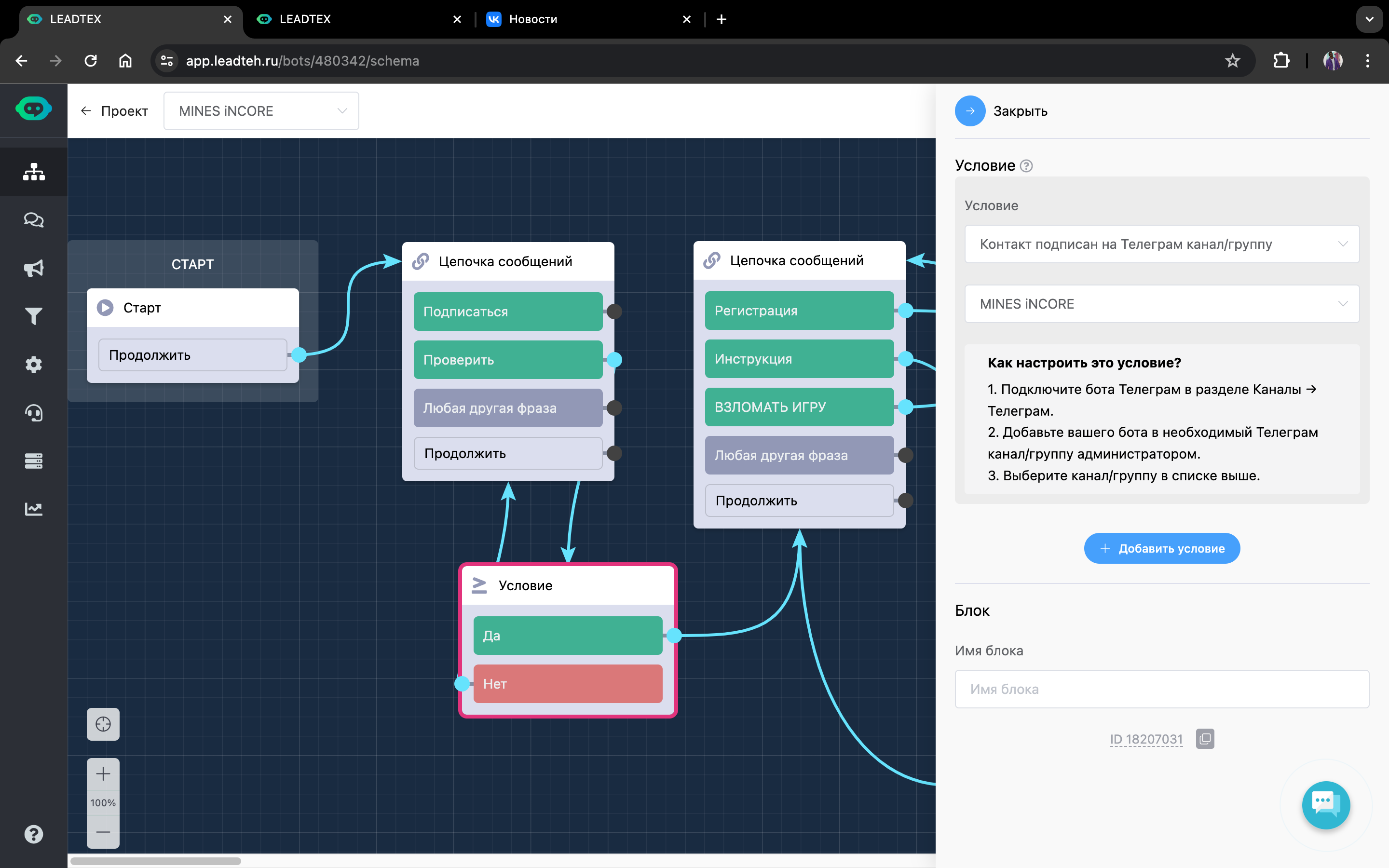This screenshot has height=868, width=1389.
Task: Zoom in with the plus button
Action: pyautogui.click(x=103, y=774)
